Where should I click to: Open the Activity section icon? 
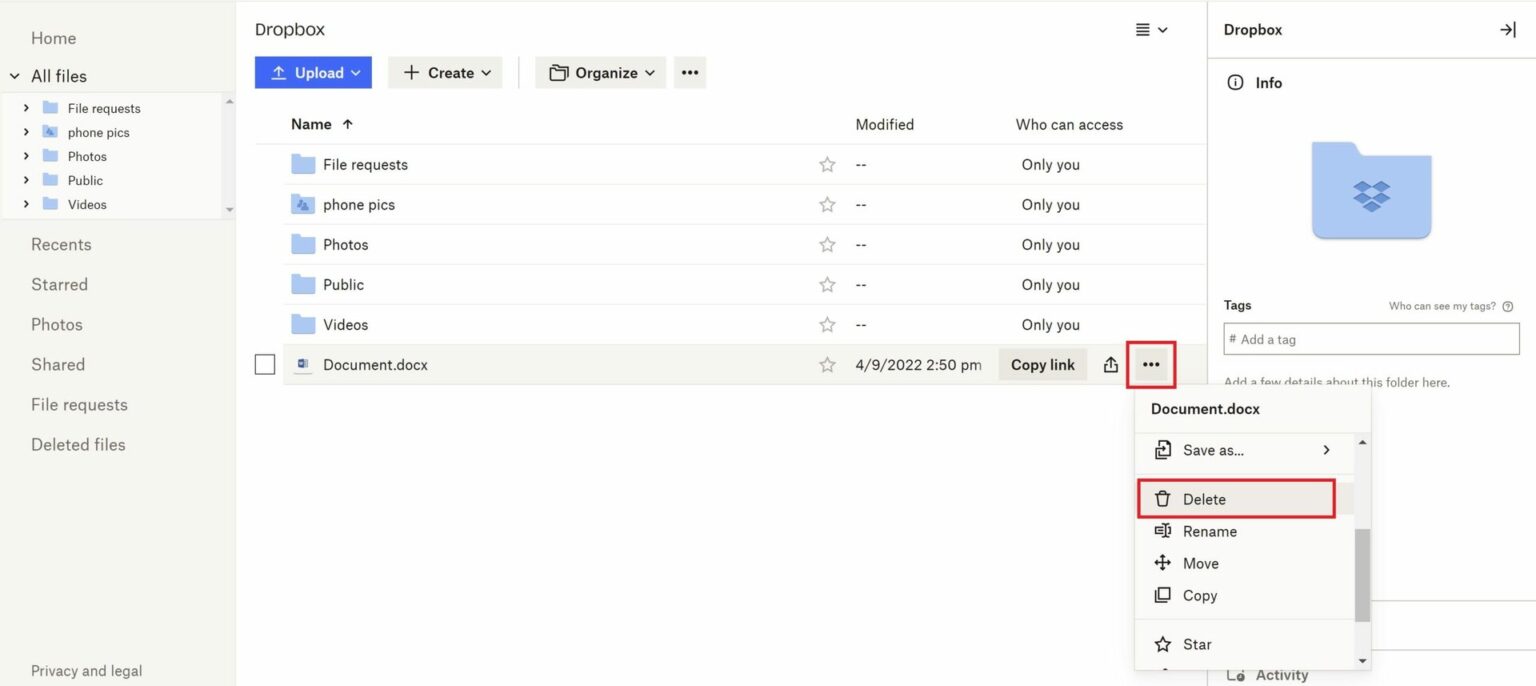pyautogui.click(x=1234, y=674)
